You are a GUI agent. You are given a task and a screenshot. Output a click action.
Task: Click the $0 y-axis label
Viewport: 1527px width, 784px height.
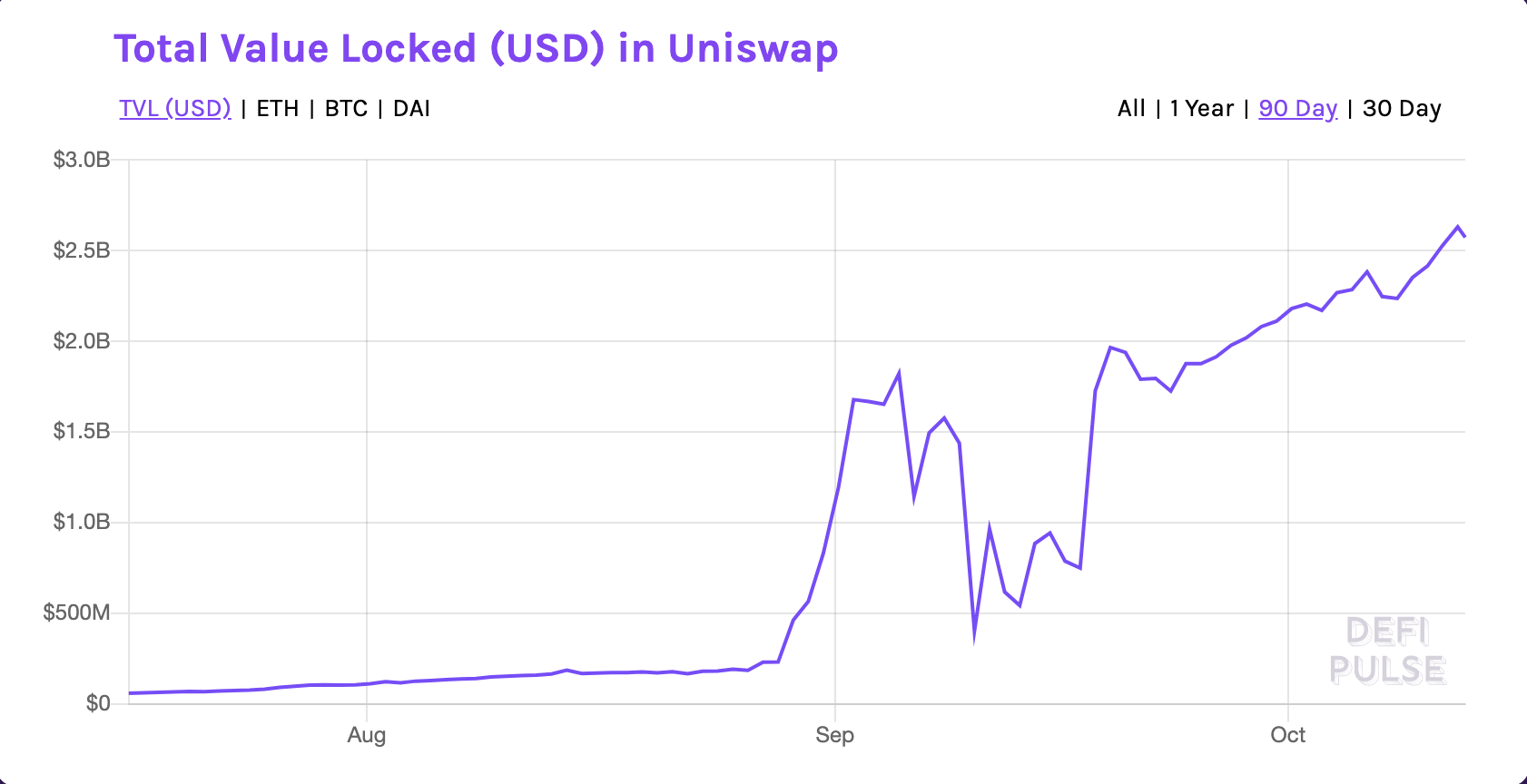[x=98, y=703]
